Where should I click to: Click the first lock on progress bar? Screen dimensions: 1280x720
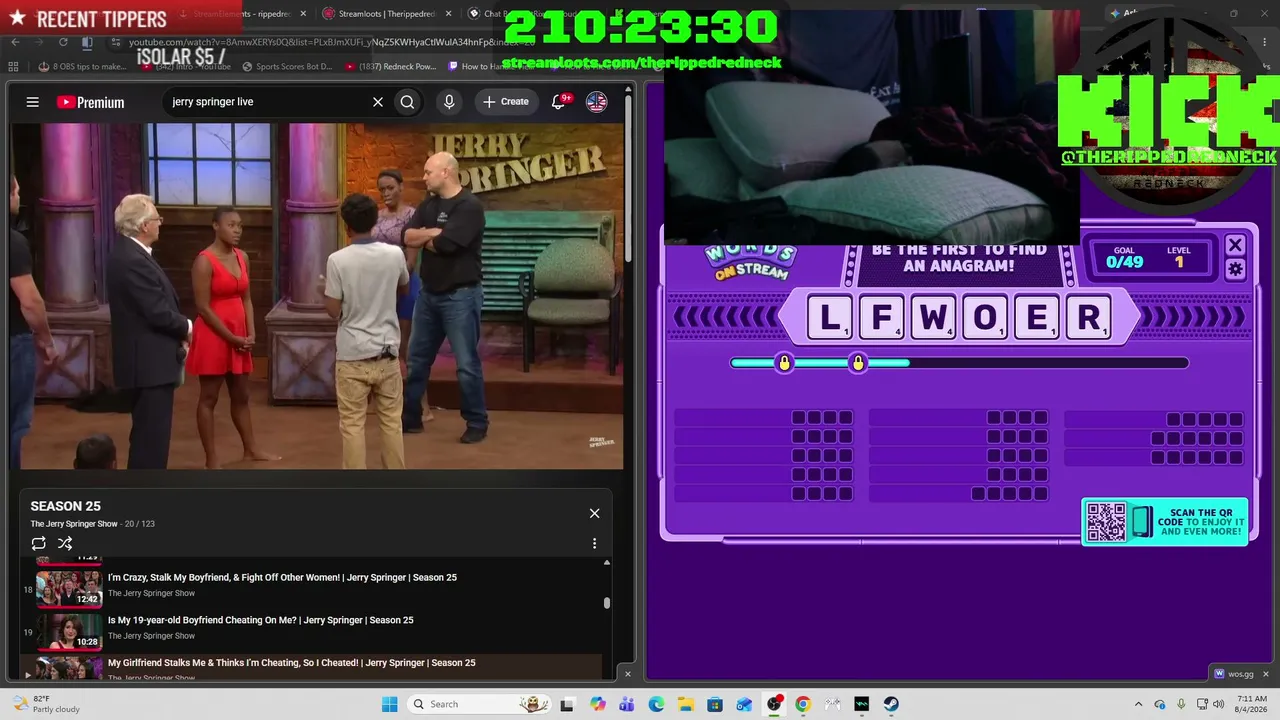(784, 362)
